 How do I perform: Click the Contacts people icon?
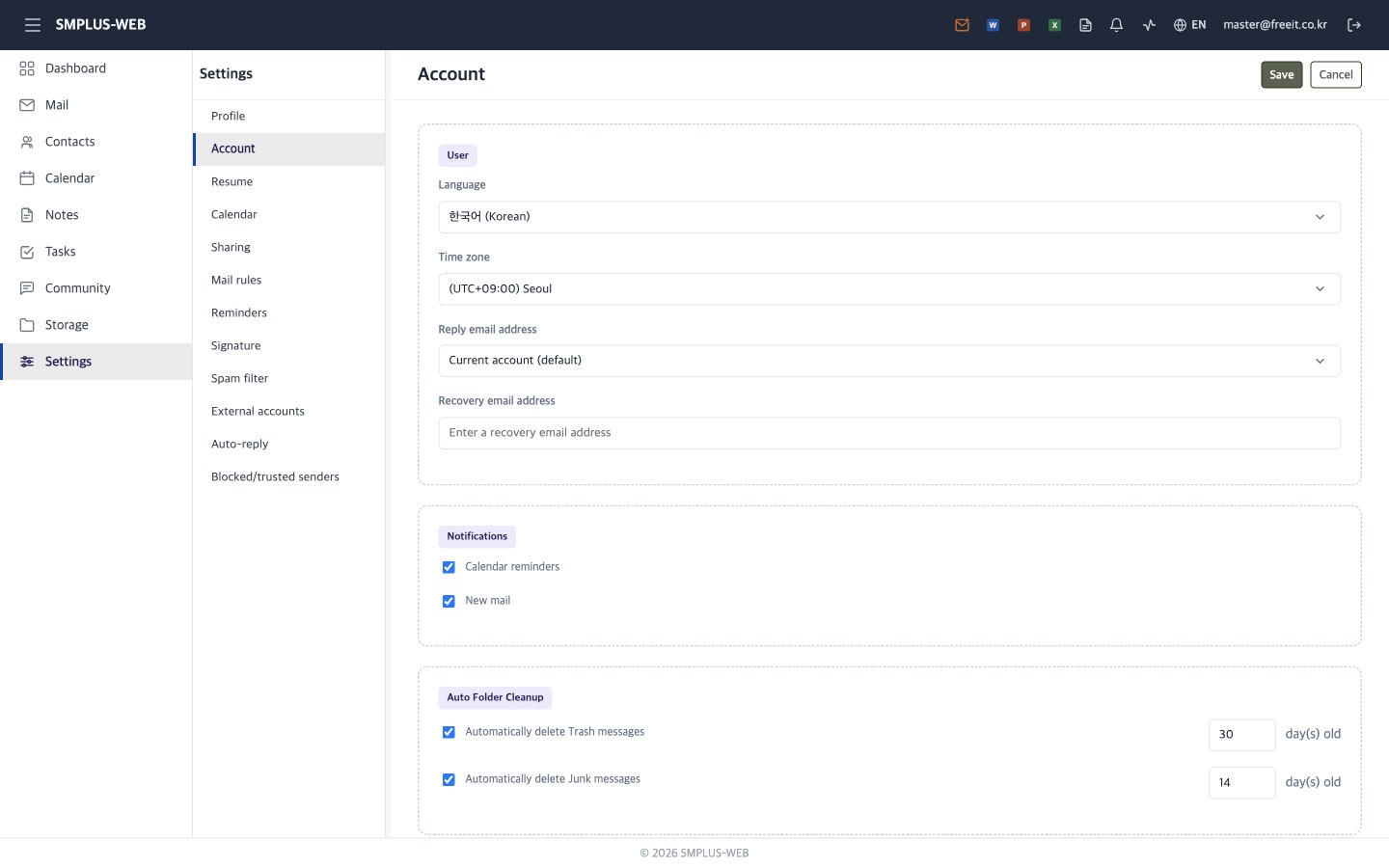(27, 142)
